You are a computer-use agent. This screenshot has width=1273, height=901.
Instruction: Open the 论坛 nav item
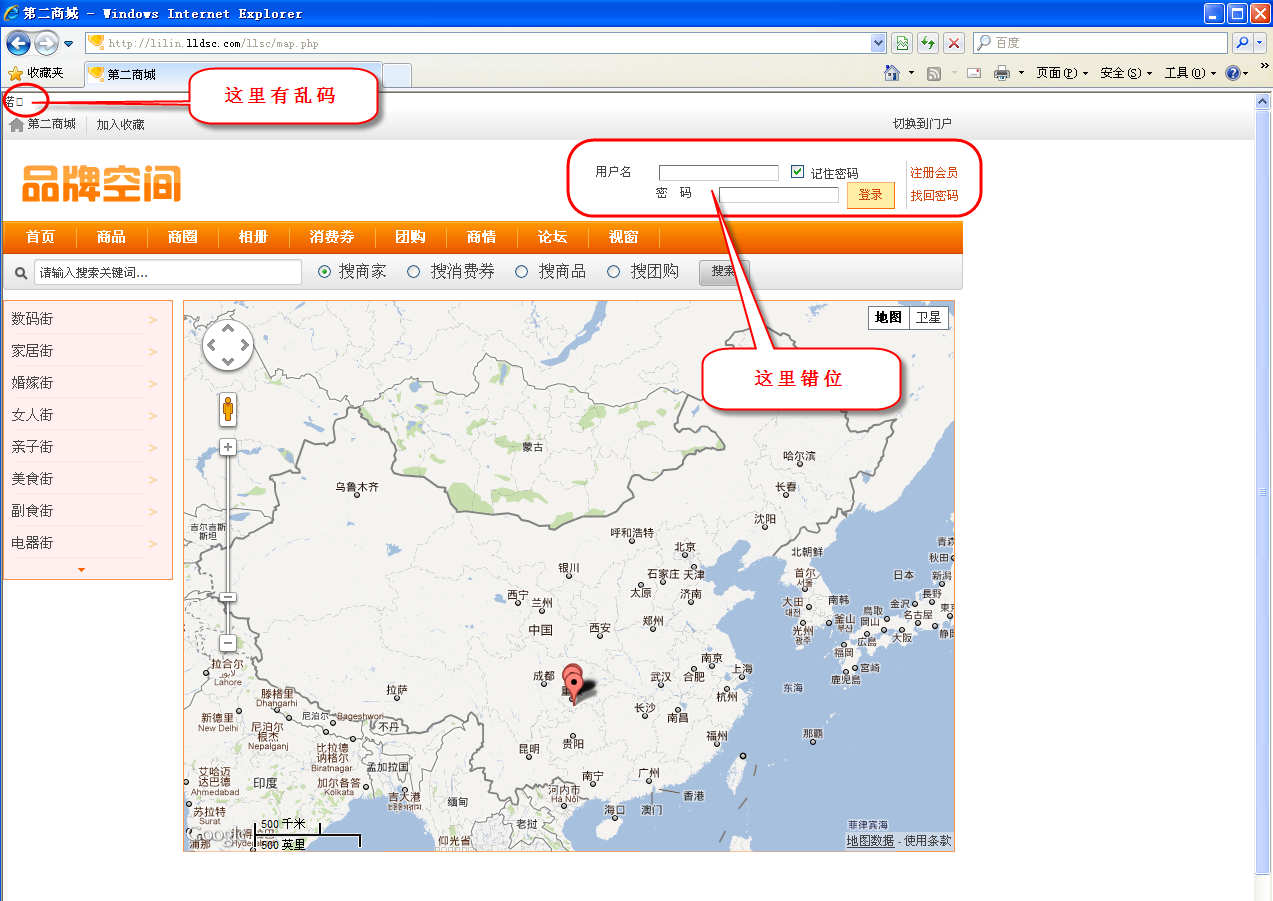pyautogui.click(x=552, y=237)
